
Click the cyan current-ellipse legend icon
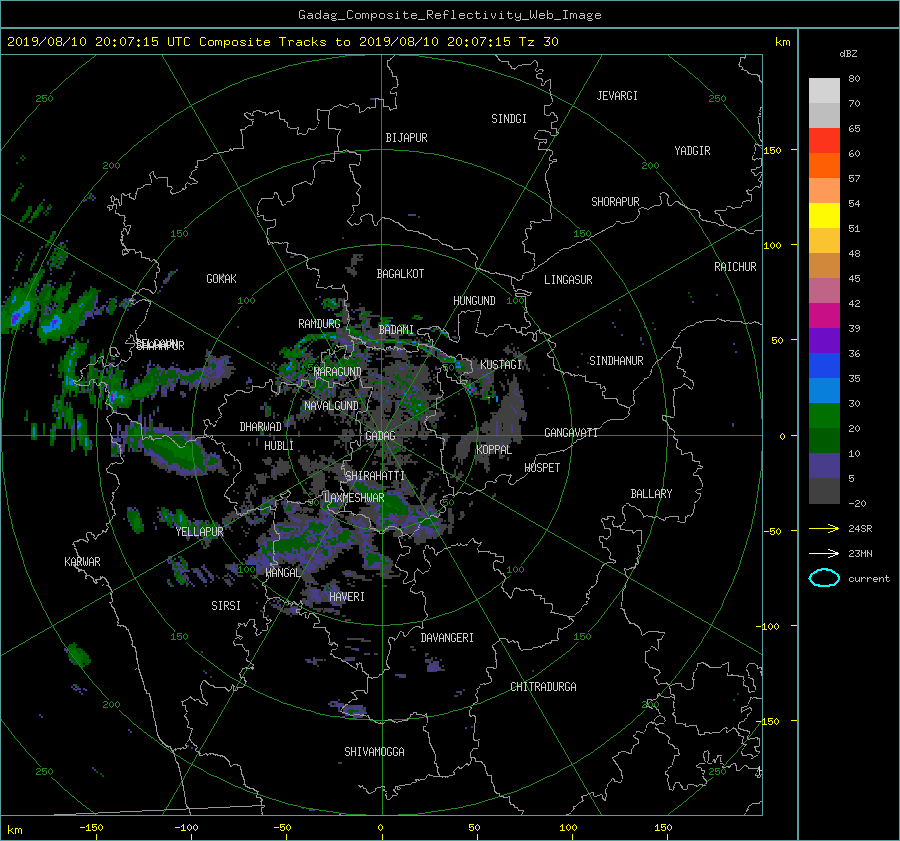pos(824,578)
